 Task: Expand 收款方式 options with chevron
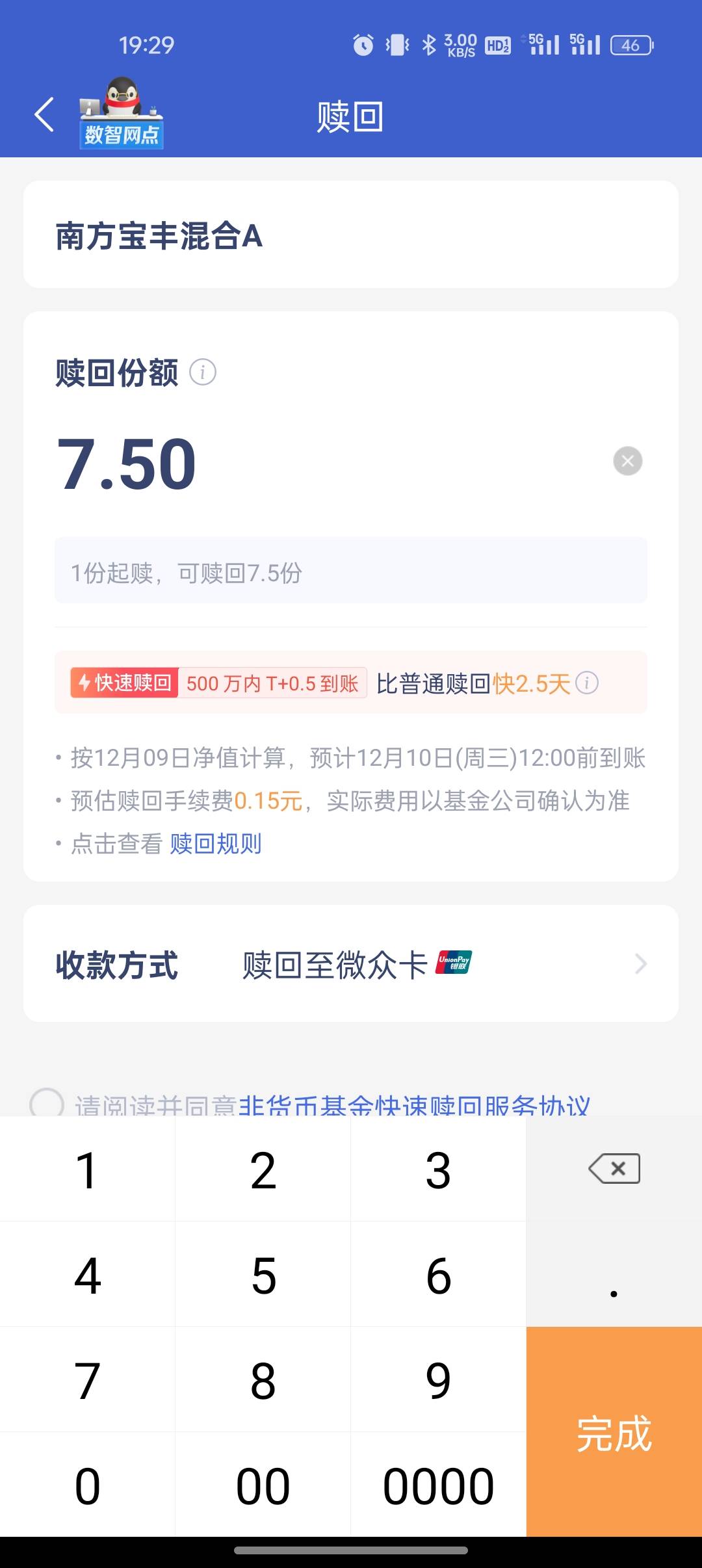tap(641, 963)
